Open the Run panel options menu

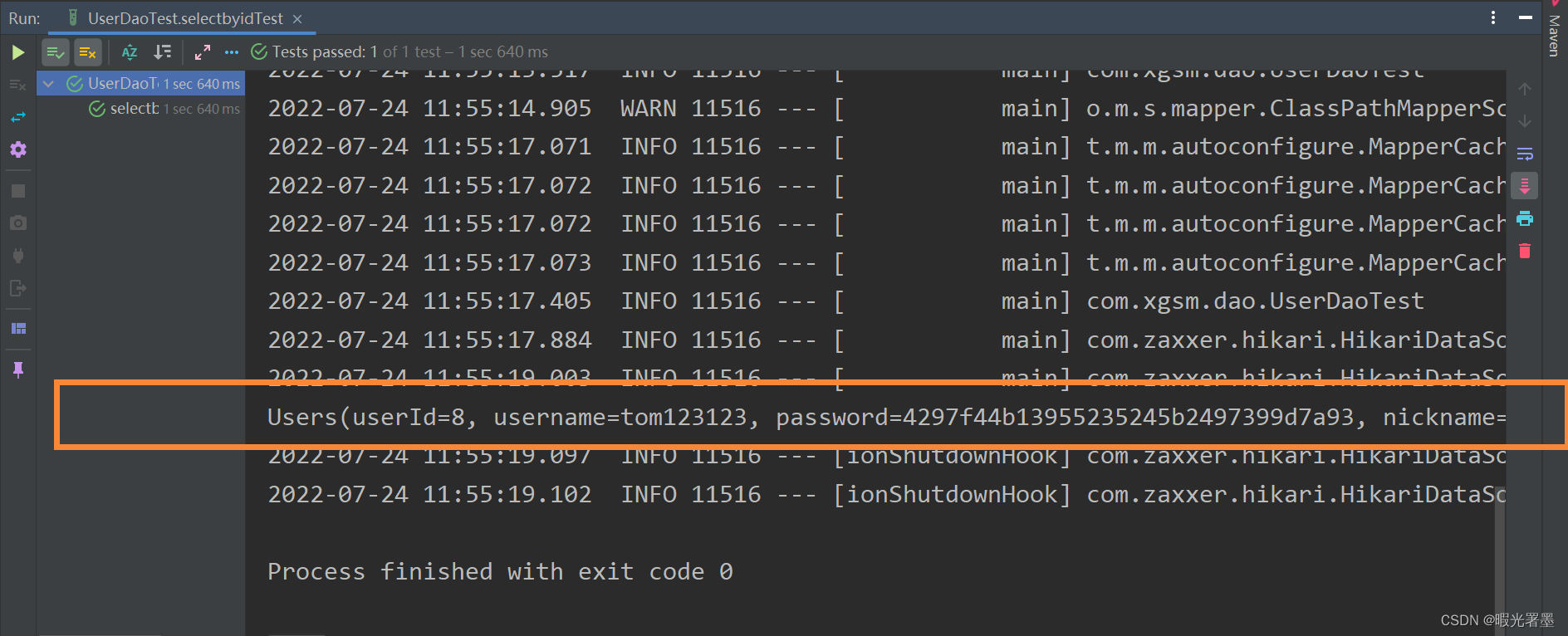(1493, 17)
